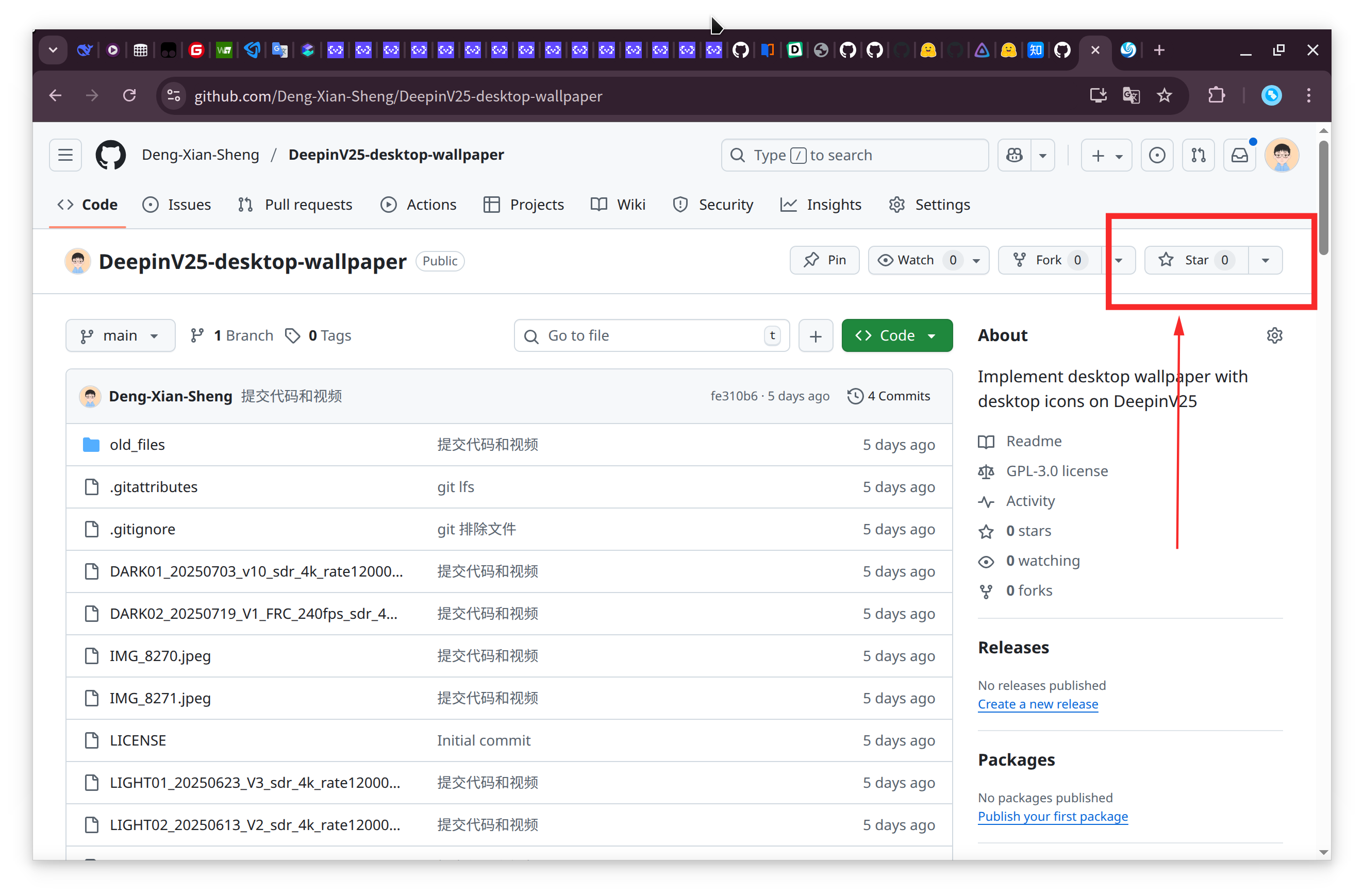Open the Star lists dropdown arrow
The image size is (1364, 896).
pyautogui.click(x=1266, y=261)
